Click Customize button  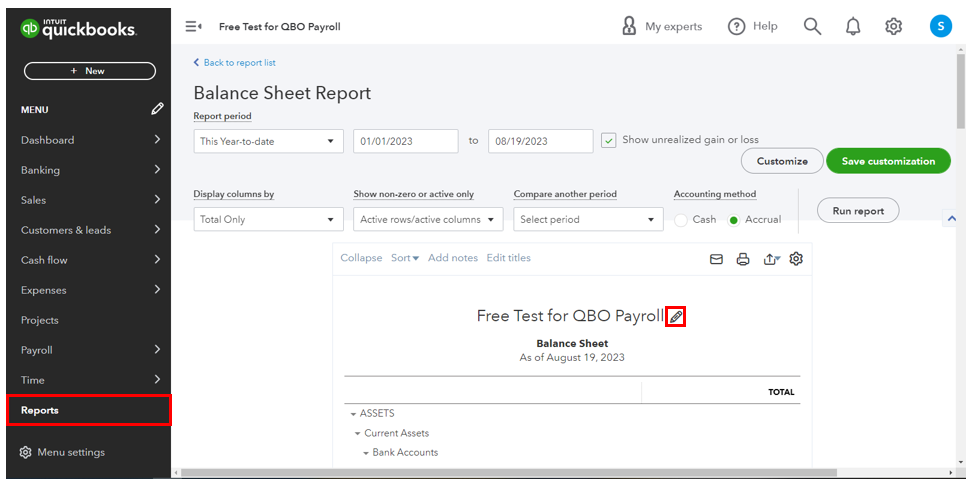[782, 161]
